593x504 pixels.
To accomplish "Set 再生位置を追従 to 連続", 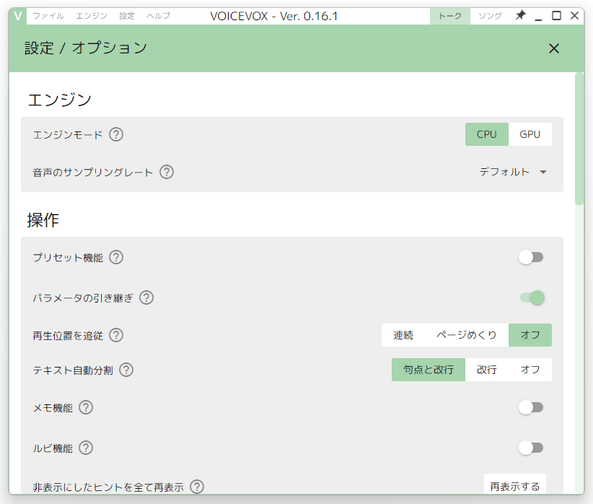I will pyautogui.click(x=403, y=335).
